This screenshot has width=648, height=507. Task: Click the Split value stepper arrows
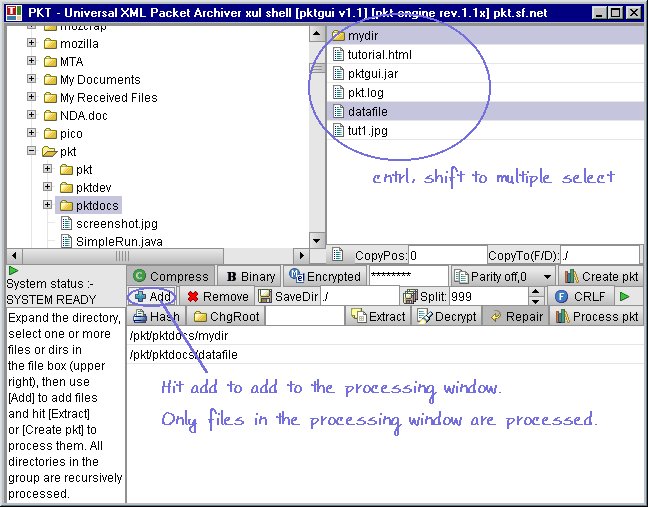(x=535, y=297)
